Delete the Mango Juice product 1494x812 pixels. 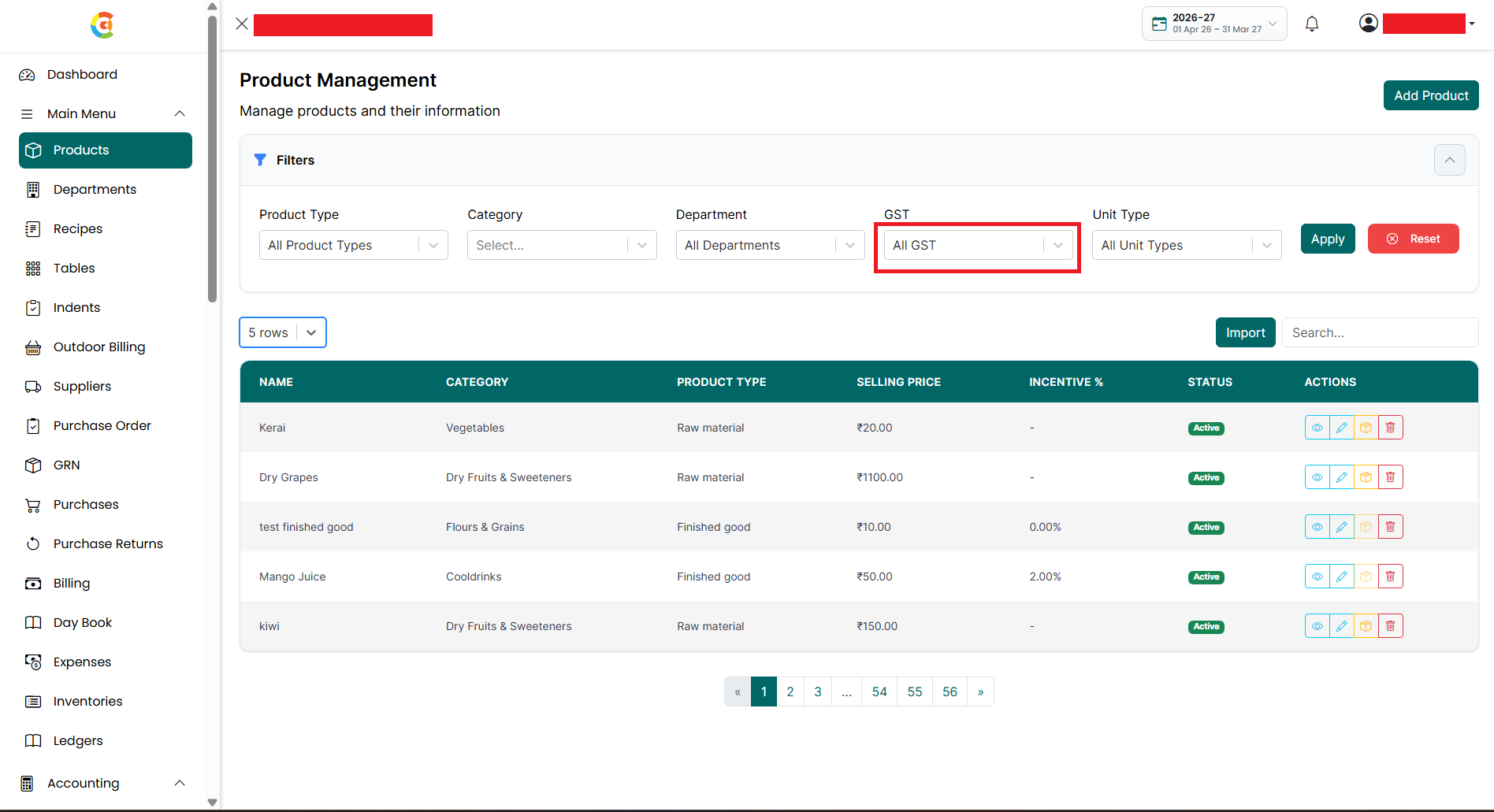1390,577
